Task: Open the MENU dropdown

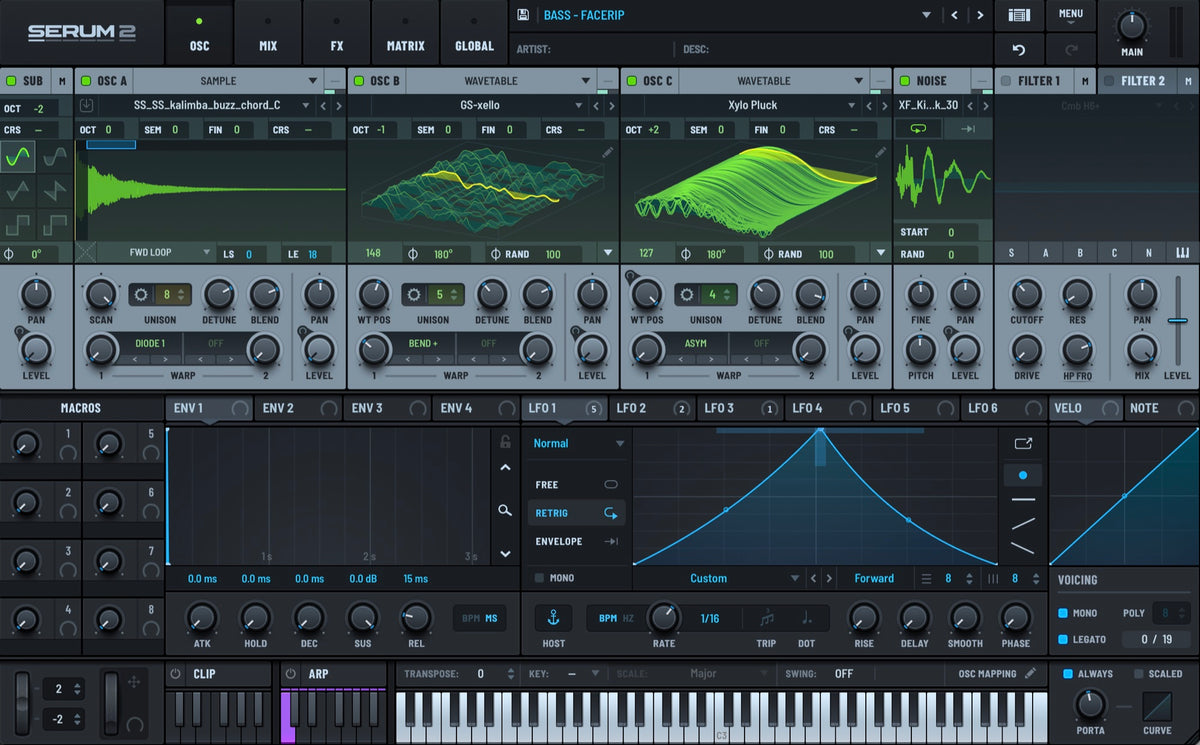Action: click(1070, 15)
